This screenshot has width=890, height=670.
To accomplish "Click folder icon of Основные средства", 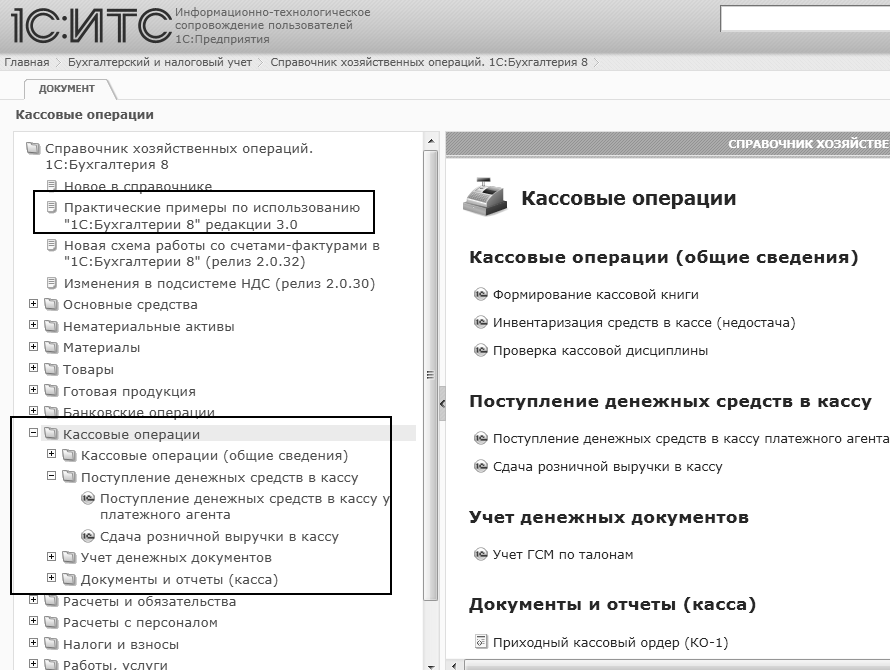I will (52, 304).
